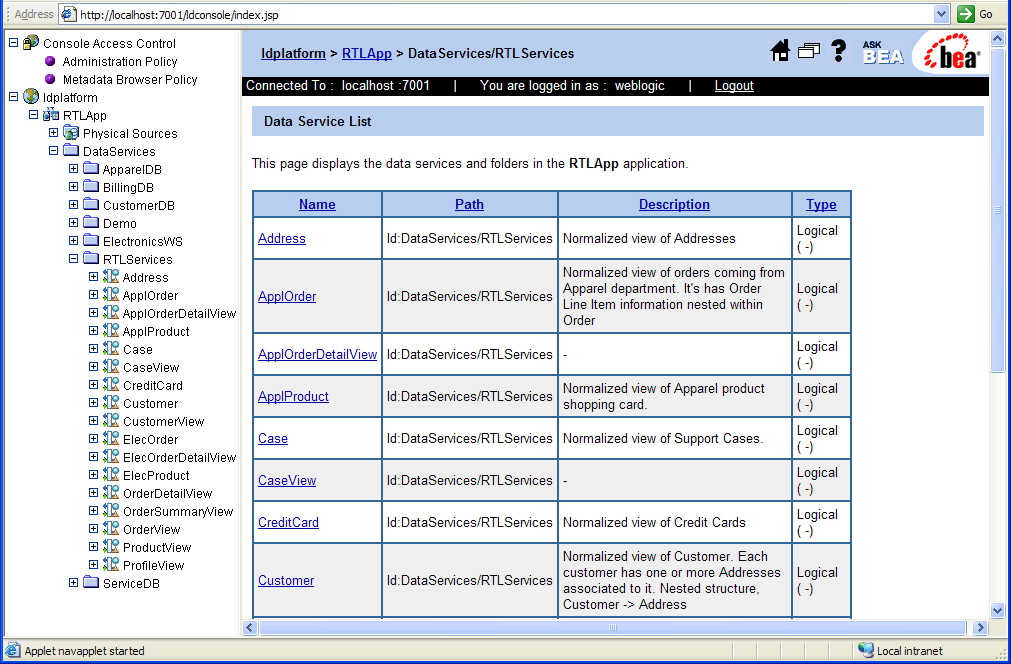
Task: Select ElecOrderDetailView in the tree
Action: [179, 458]
